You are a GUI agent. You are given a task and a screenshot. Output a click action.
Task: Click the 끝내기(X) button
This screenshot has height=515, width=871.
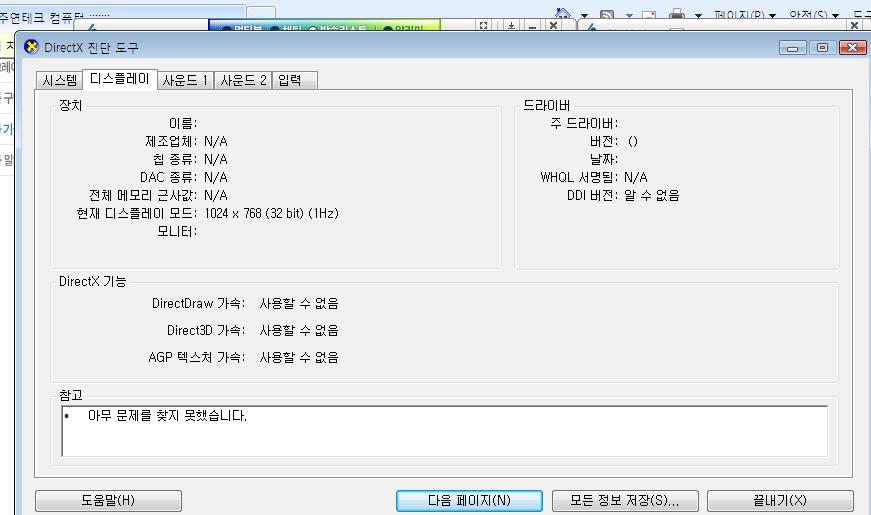point(780,501)
